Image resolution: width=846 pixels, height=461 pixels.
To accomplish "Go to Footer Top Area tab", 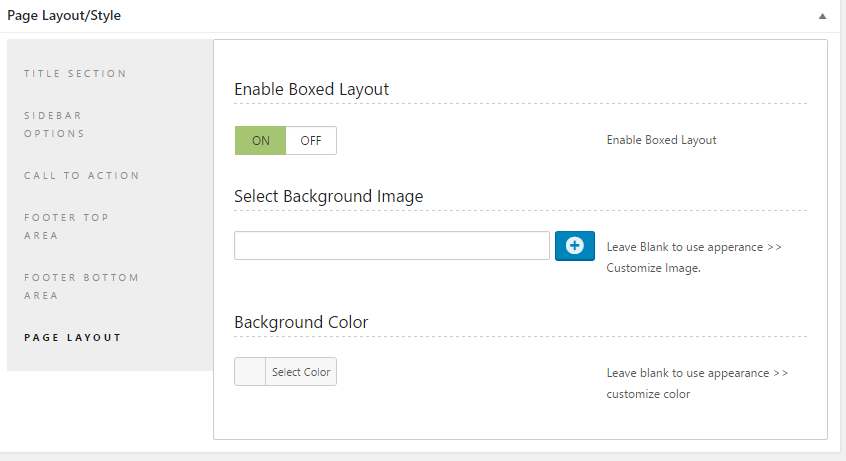I will 66,226.
